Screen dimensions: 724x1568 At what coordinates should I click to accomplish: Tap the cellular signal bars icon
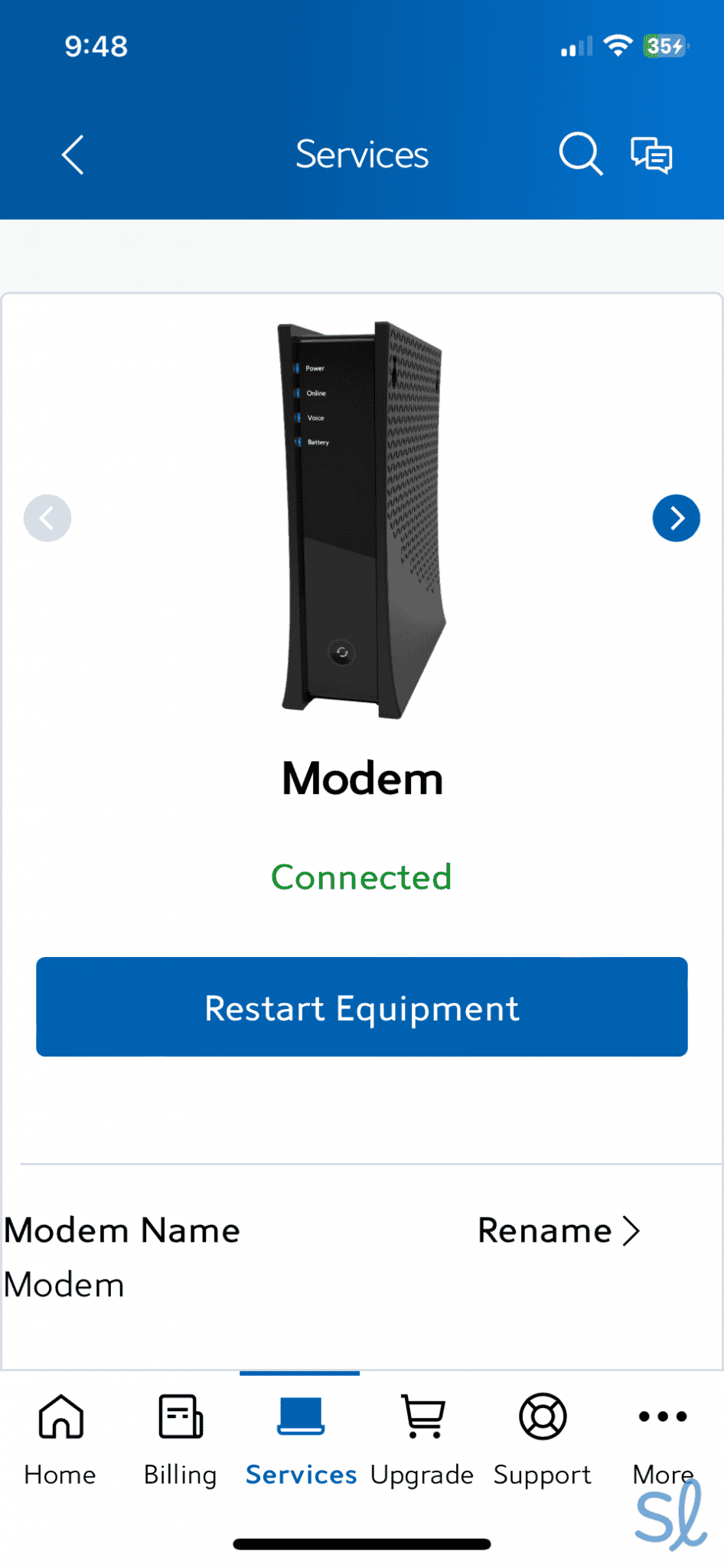coord(576,47)
